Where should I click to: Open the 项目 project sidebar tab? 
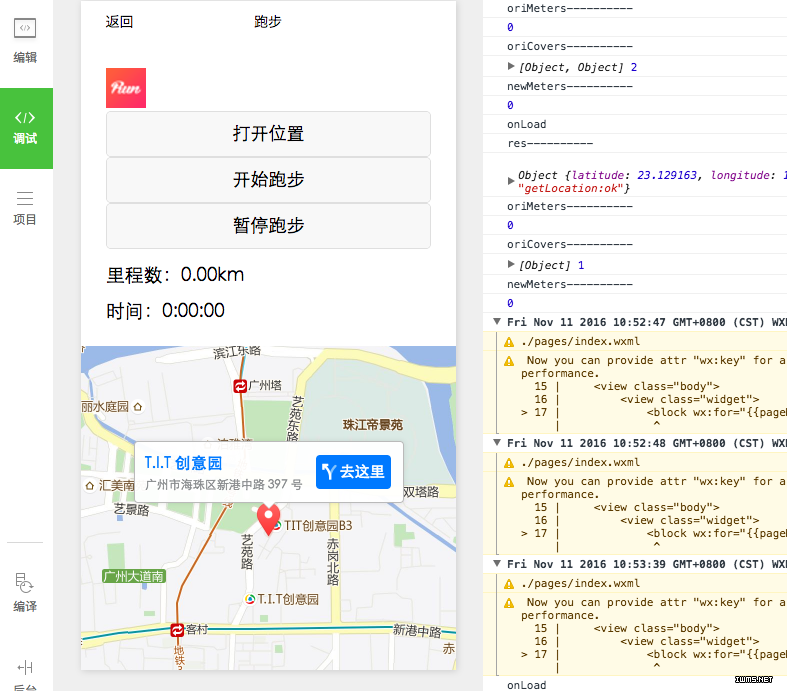tap(25, 208)
